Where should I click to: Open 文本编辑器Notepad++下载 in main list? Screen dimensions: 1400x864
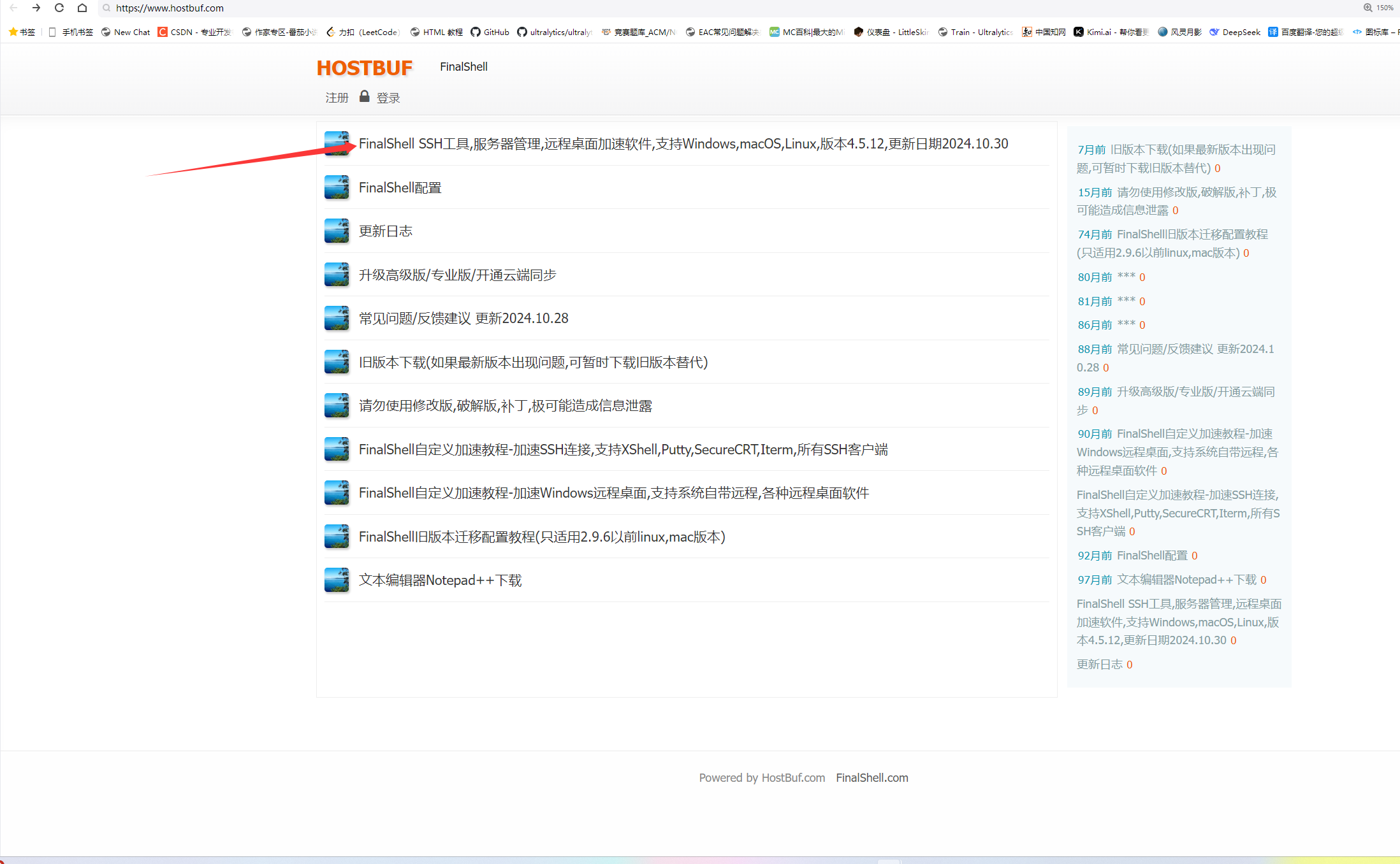tap(440, 580)
